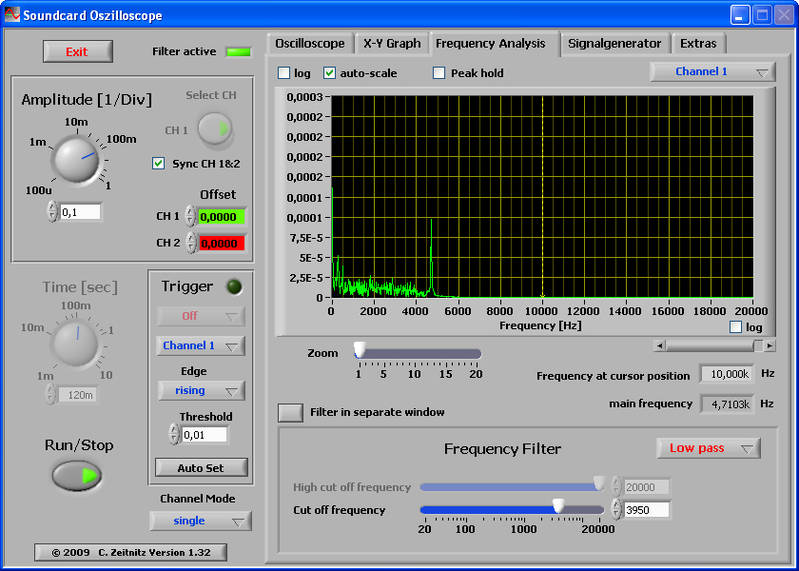Image resolution: width=799 pixels, height=571 pixels.
Task: Minimize the Soundcard Oszilloscope window
Action: pyautogui.click(x=739, y=15)
